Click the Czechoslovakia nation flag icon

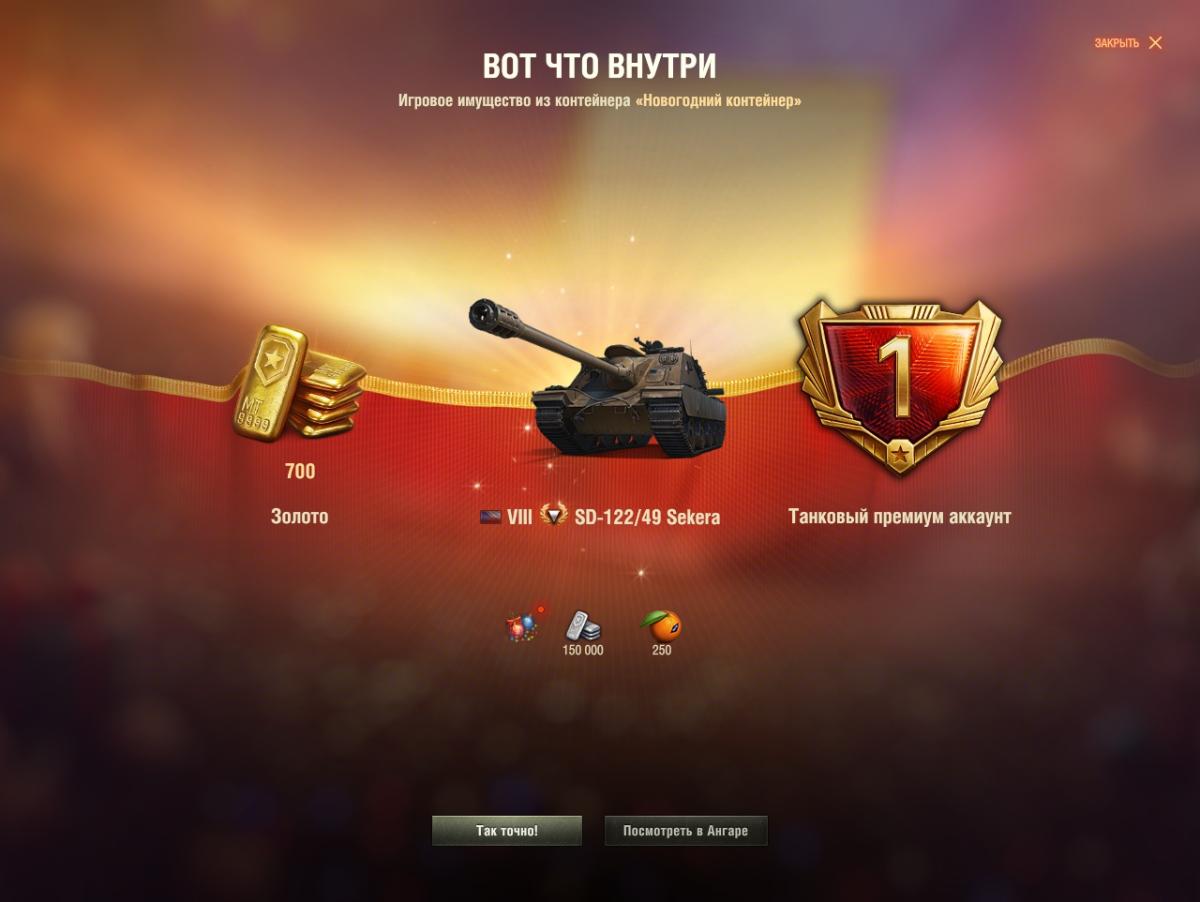point(490,517)
